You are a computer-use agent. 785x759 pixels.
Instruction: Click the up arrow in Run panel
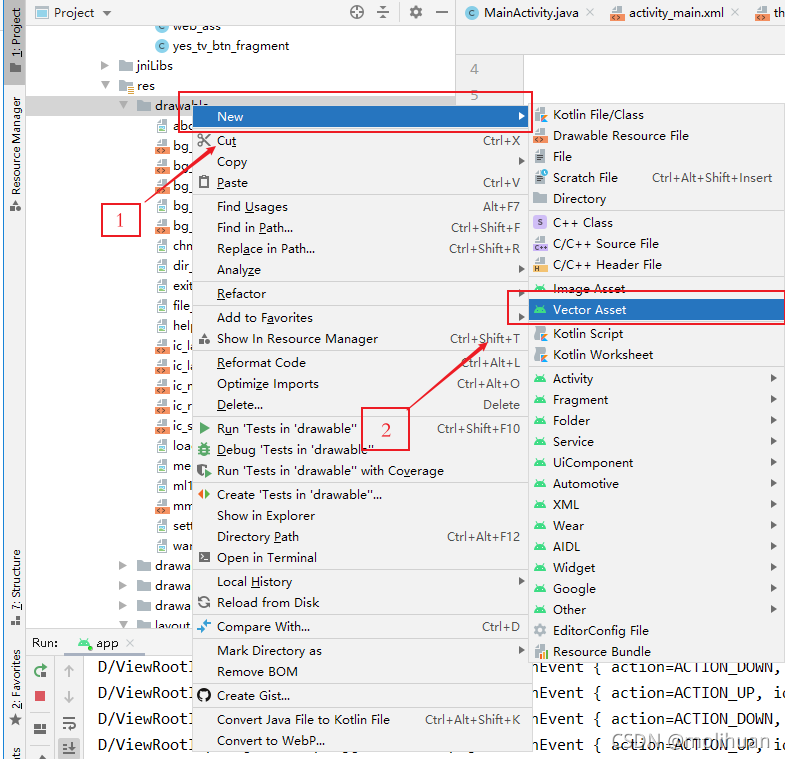pyautogui.click(x=69, y=670)
